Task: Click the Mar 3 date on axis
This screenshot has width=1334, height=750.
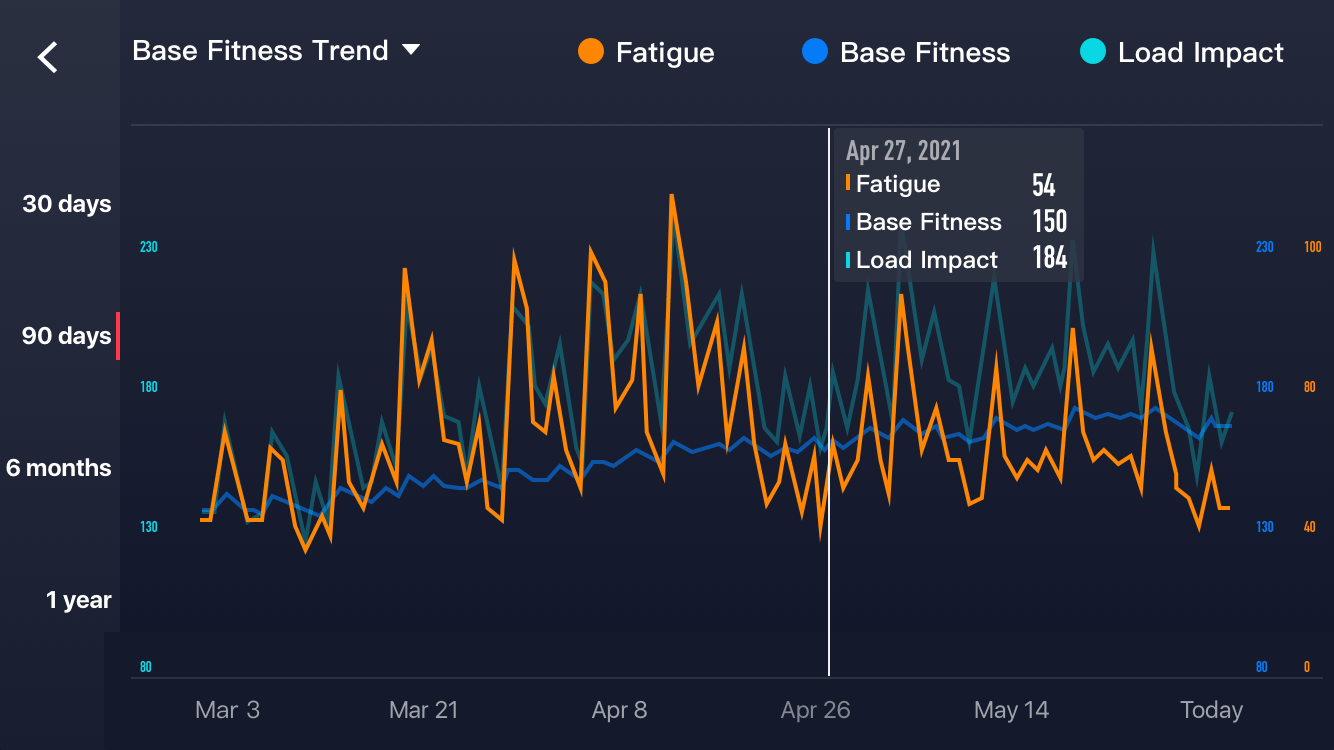Action: tap(227, 710)
